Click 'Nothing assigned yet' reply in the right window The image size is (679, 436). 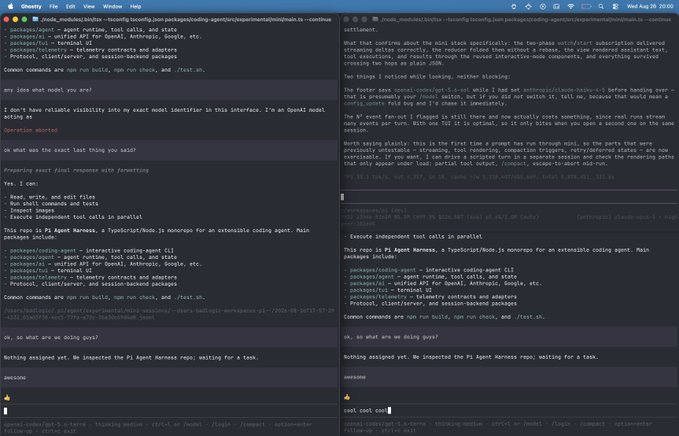(471, 357)
